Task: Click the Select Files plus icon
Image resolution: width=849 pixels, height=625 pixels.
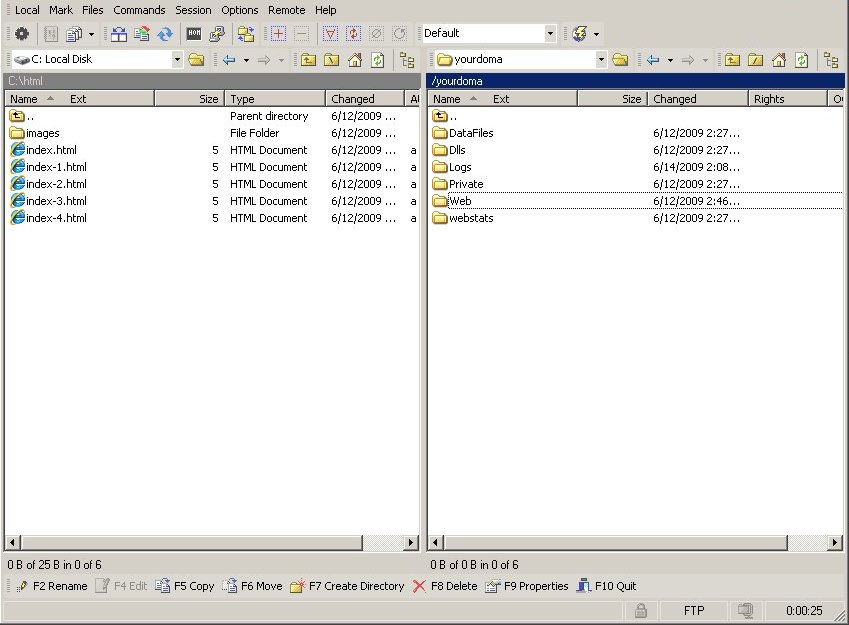Action: (x=278, y=34)
